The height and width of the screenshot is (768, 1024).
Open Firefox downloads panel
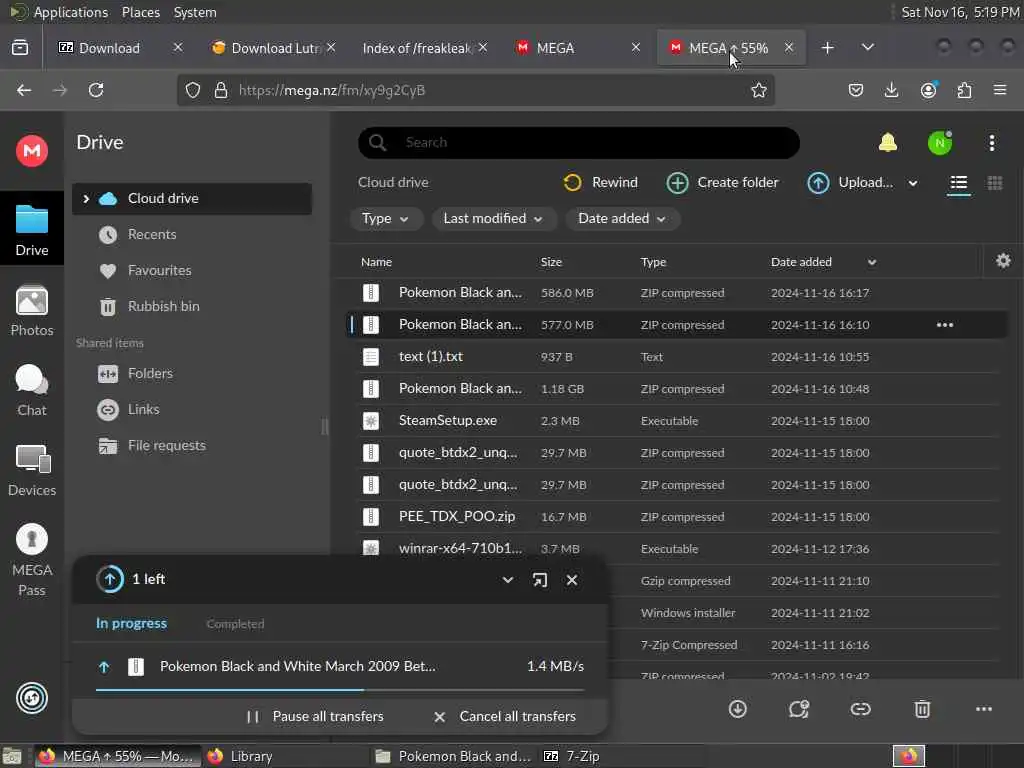pyautogui.click(x=891, y=90)
